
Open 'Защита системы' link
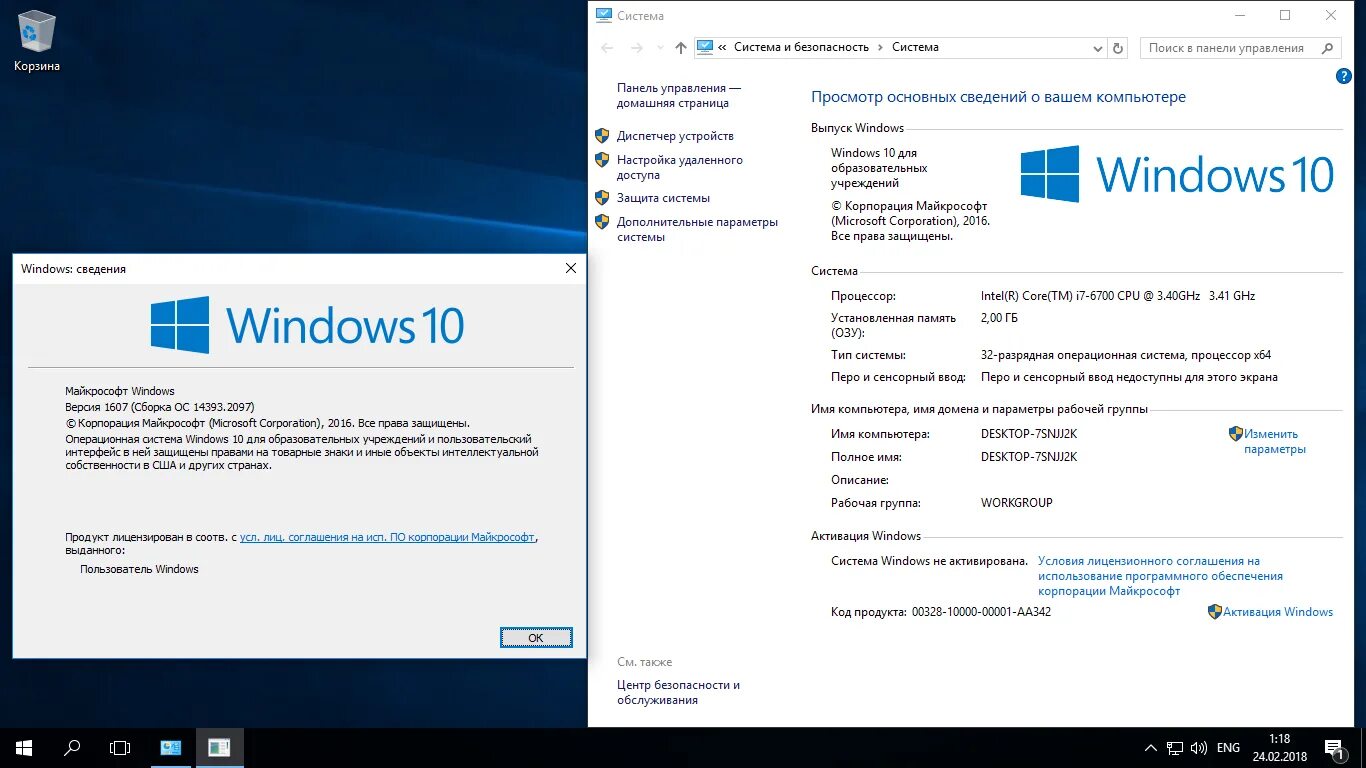tap(663, 198)
